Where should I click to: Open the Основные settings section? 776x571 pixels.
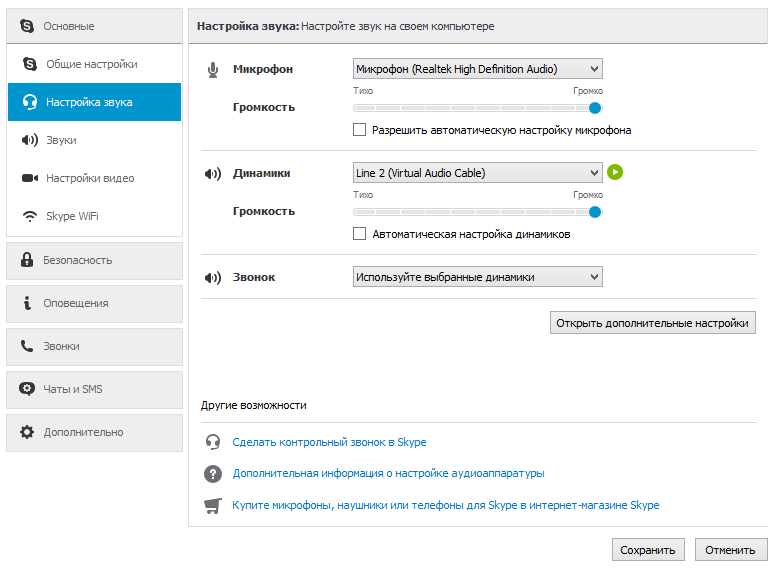tap(95, 26)
